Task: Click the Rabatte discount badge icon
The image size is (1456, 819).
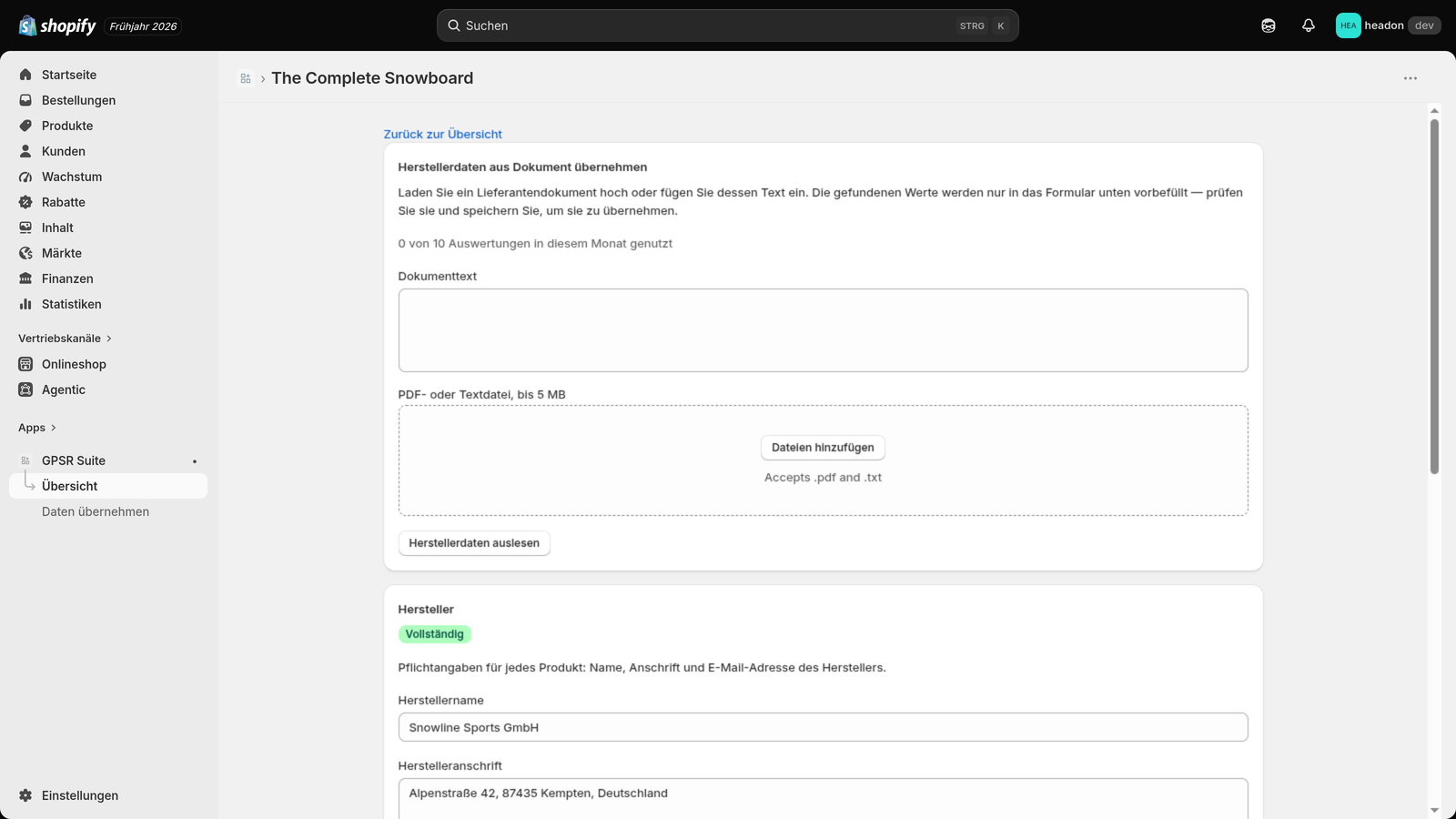Action: coord(25,202)
